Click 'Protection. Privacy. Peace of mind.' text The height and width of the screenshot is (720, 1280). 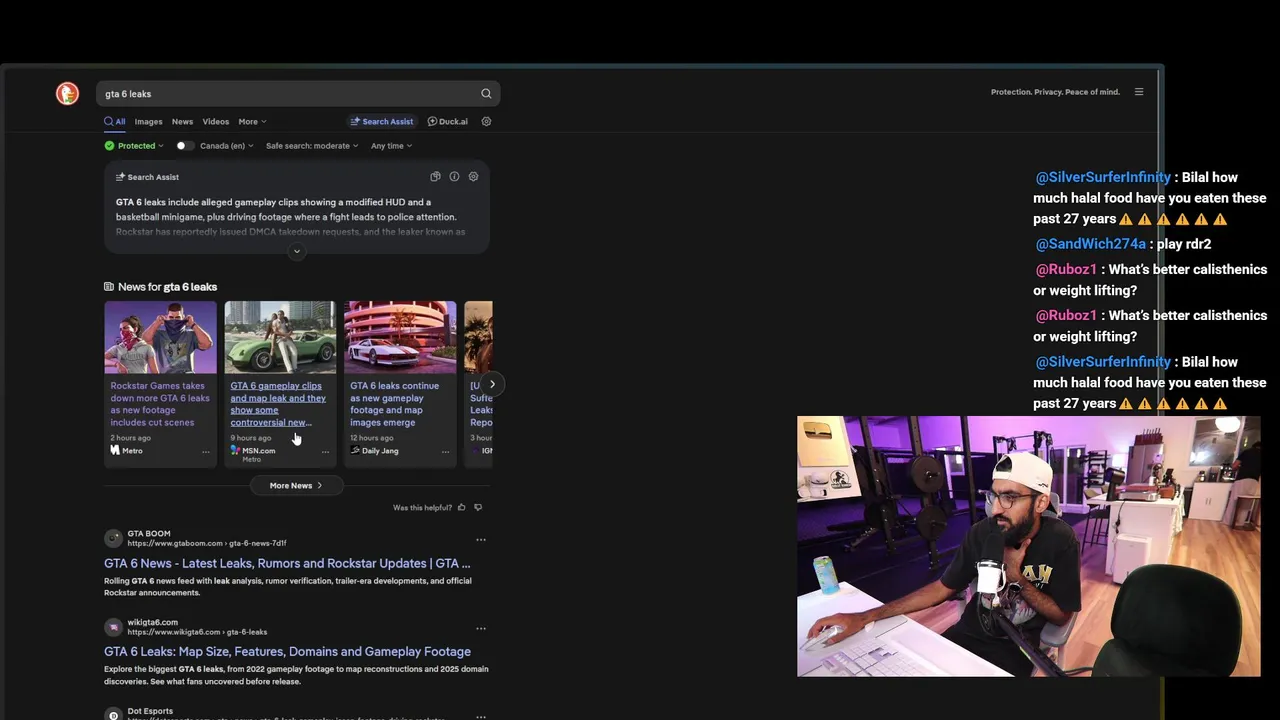1055,92
